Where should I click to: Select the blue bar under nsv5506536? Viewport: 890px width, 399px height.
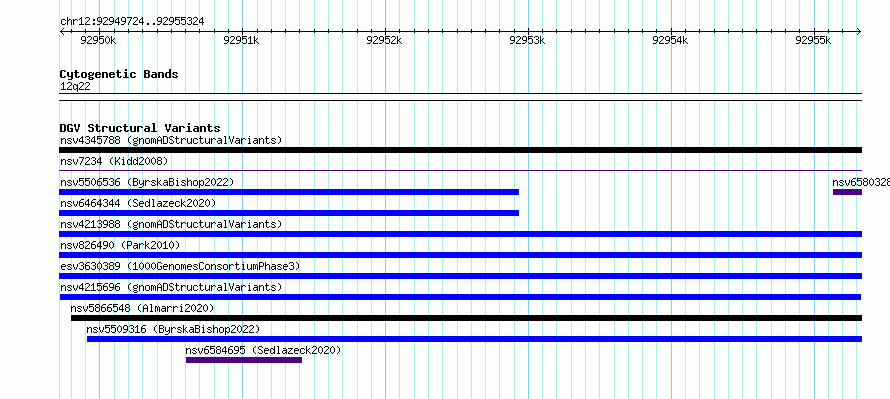289,192
